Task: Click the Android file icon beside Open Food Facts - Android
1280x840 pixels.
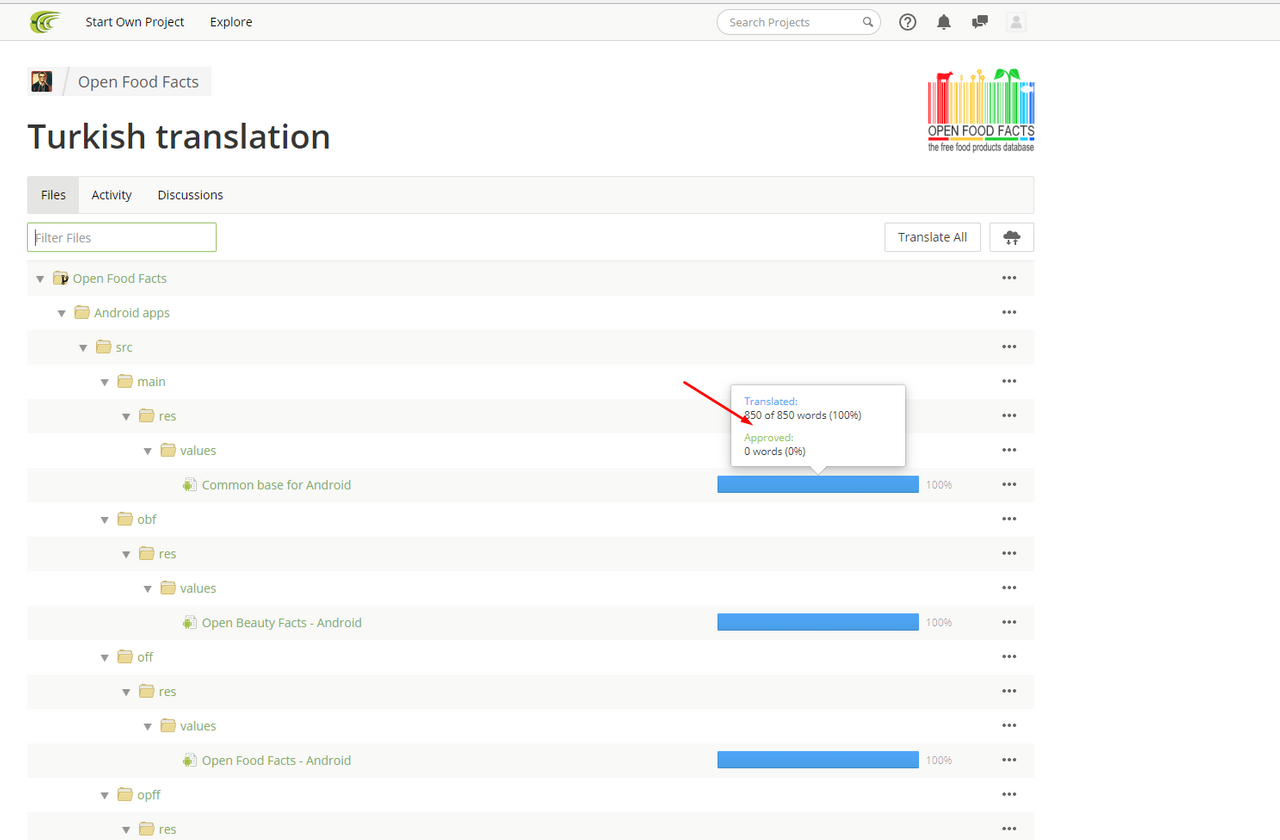Action: point(189,760)
